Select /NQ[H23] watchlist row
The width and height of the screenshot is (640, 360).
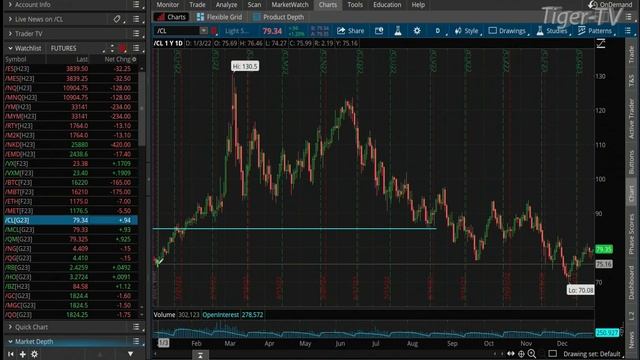(x=71, y=88)
